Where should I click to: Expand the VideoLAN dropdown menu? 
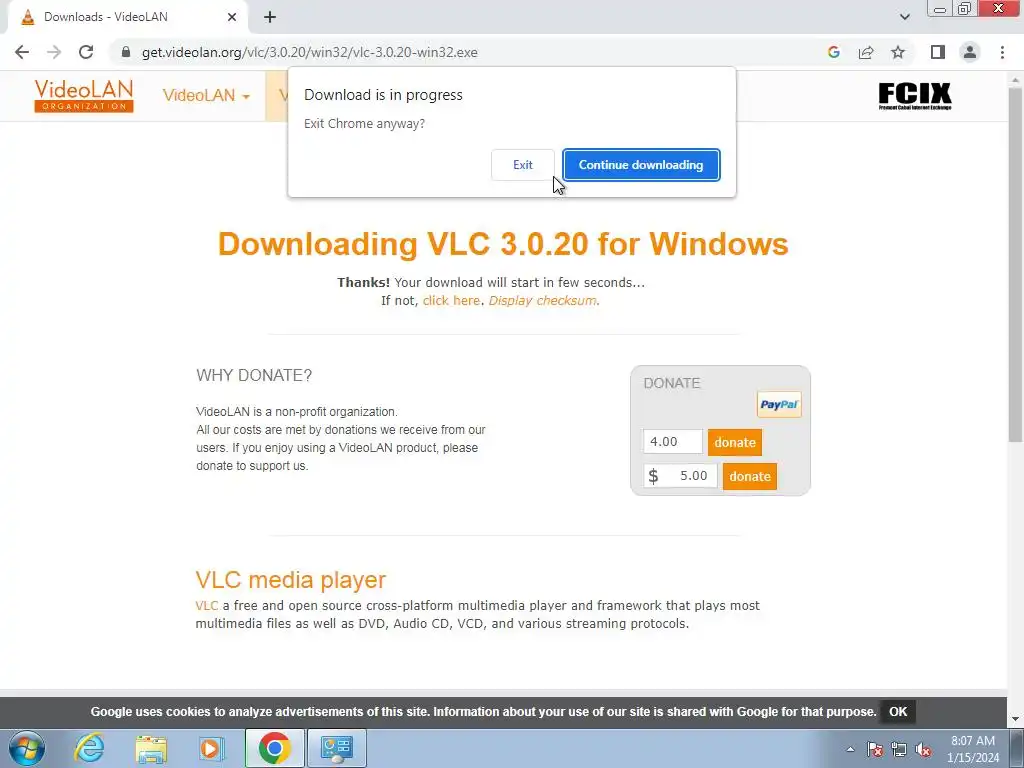pyautogui.click(x=206, y=95)
